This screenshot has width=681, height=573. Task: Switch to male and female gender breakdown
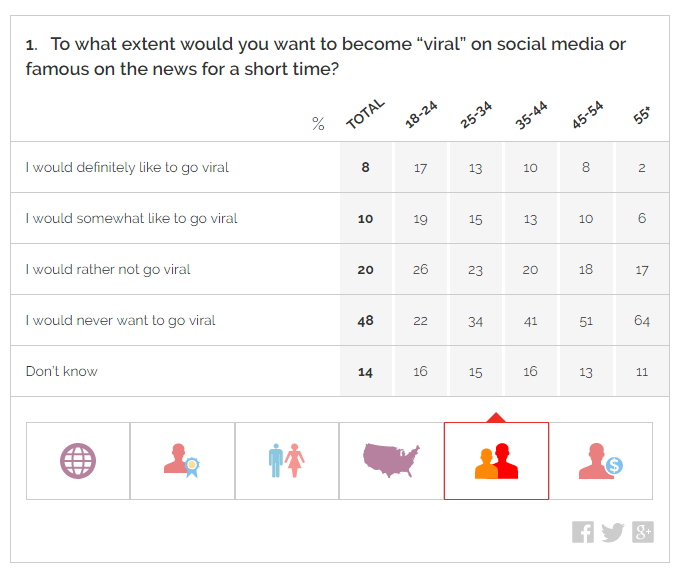287,461
